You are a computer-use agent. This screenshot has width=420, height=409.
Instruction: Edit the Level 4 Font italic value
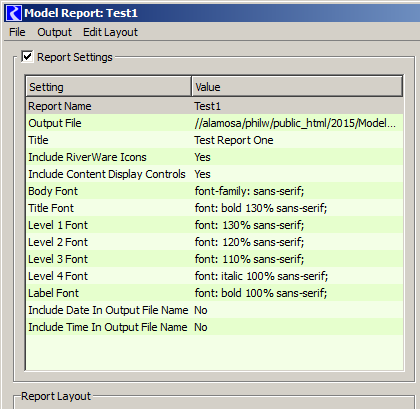click(x=261, y=276)
